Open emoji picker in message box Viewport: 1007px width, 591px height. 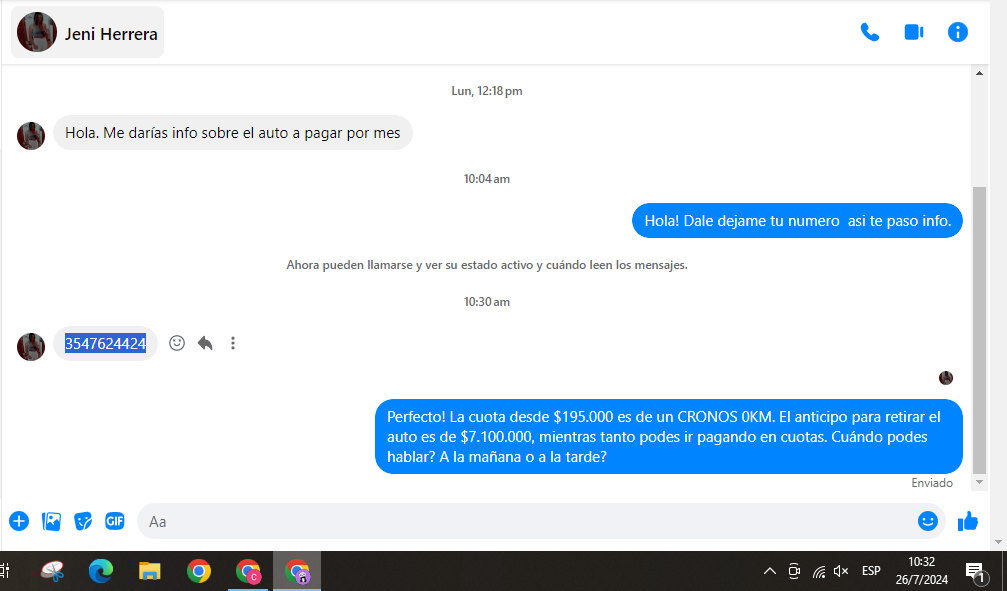927,521
